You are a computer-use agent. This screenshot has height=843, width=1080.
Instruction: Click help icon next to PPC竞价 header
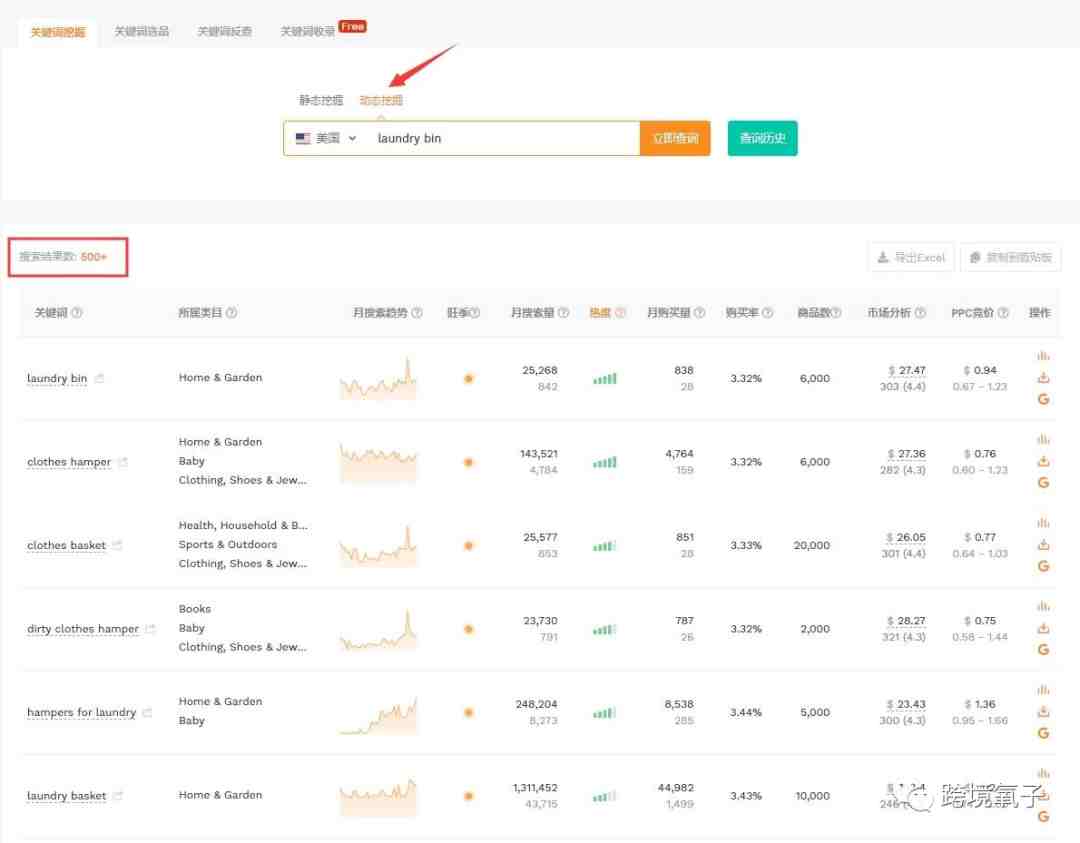point(1003,313)
